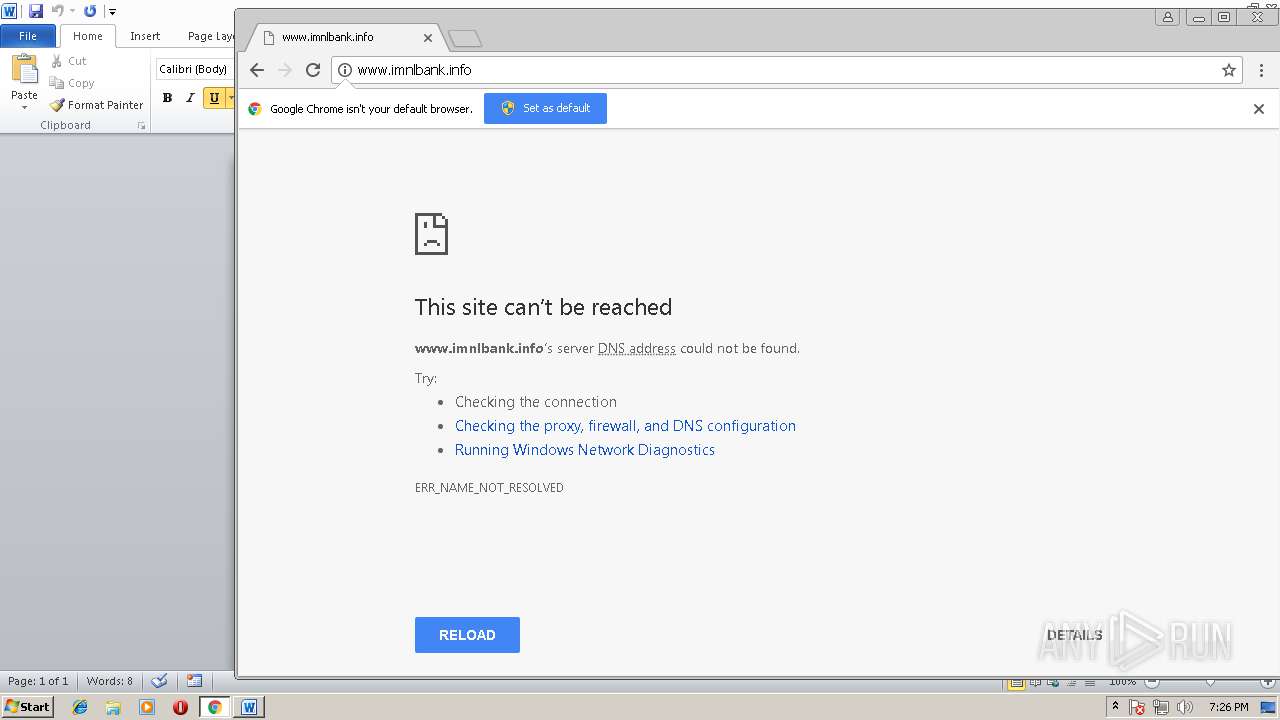
Task: Click the Word zoom slider handle
Action: click(x=1210, y=684)
